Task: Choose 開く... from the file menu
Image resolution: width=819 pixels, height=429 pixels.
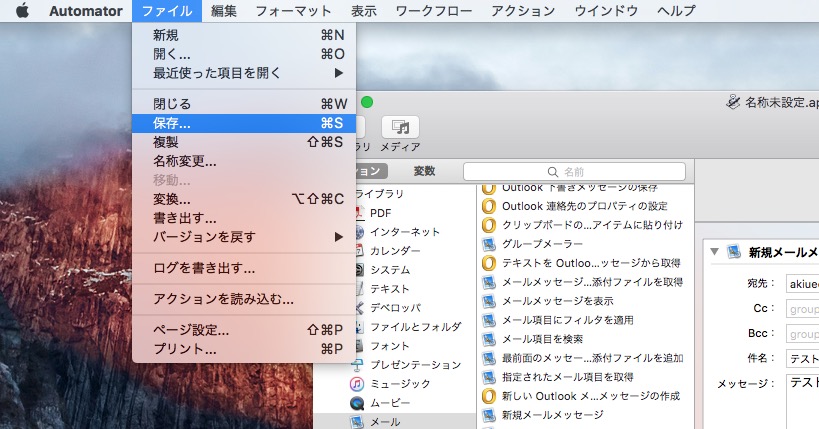Action: click(244, 54)
